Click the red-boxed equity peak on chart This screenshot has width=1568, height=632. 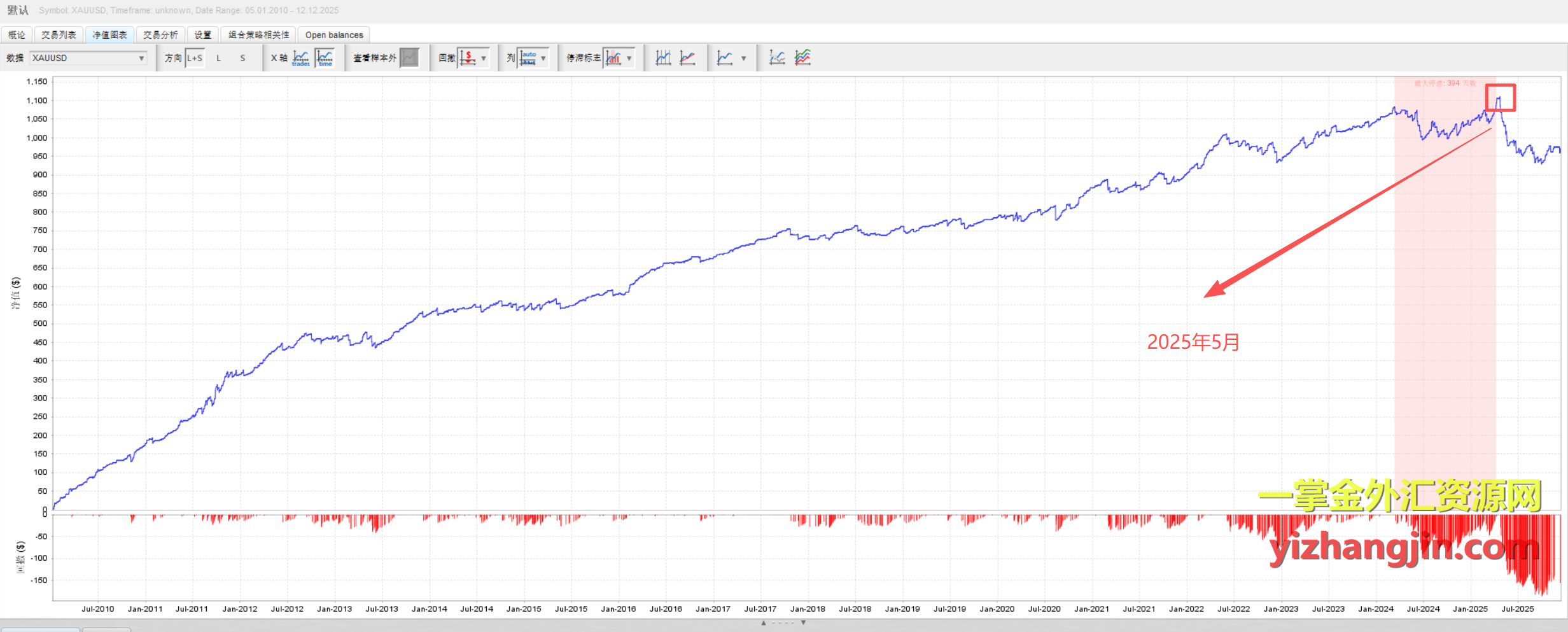[1500, 98]
